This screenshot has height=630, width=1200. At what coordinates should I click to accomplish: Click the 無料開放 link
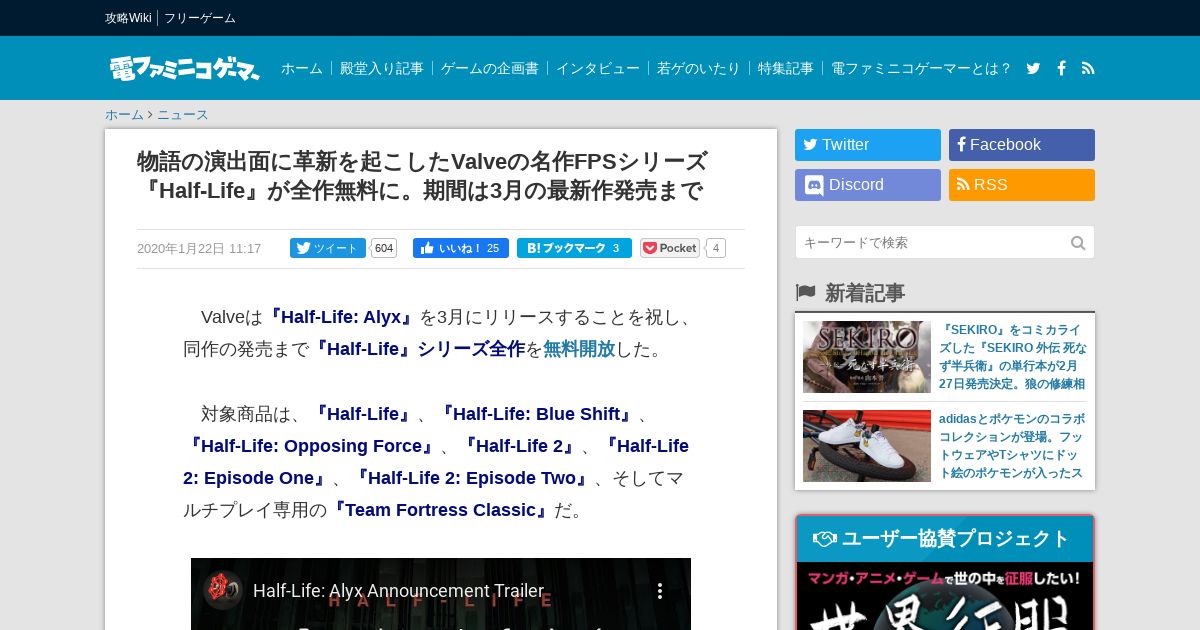[x=579, y=349]
